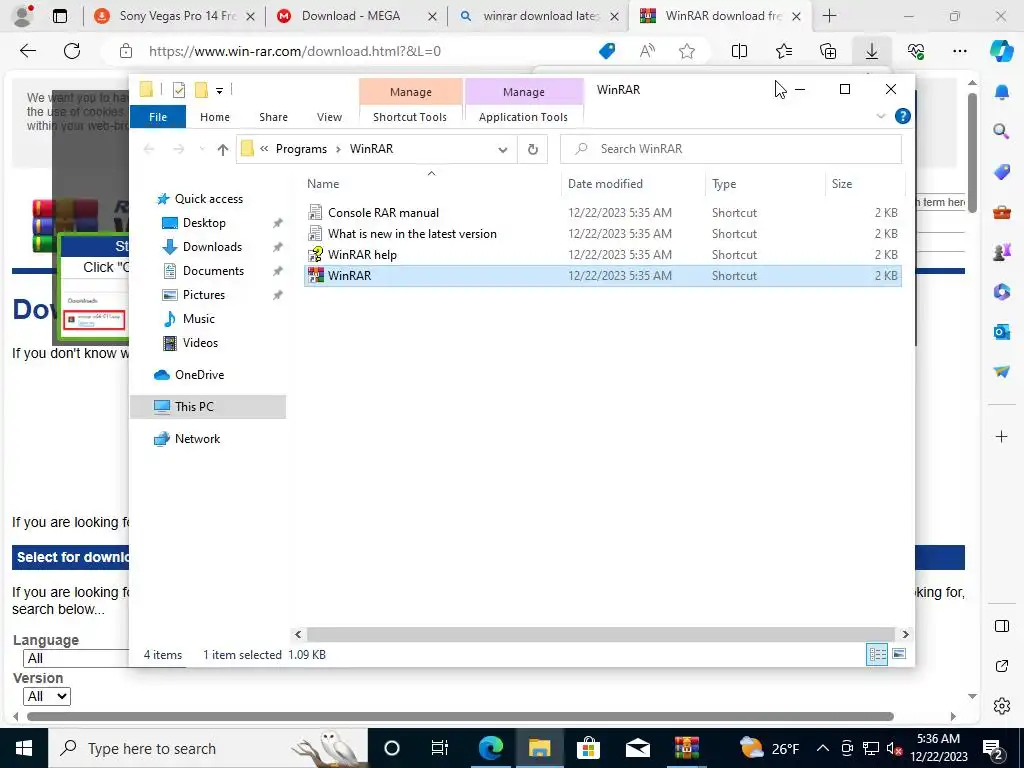The width and height of the screenshot is (1024, 768).
Task: Click the Windows Start button
Action: click(x=24, y=748)
